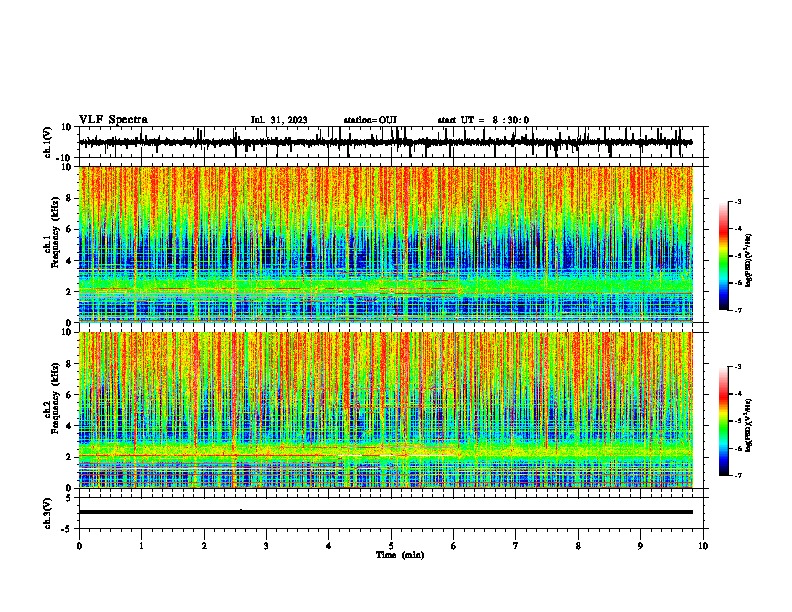Screen dimensions: 792x612
Task: Click the "-7" label on ch.1 color bar
Action: (x=738, y=310)
